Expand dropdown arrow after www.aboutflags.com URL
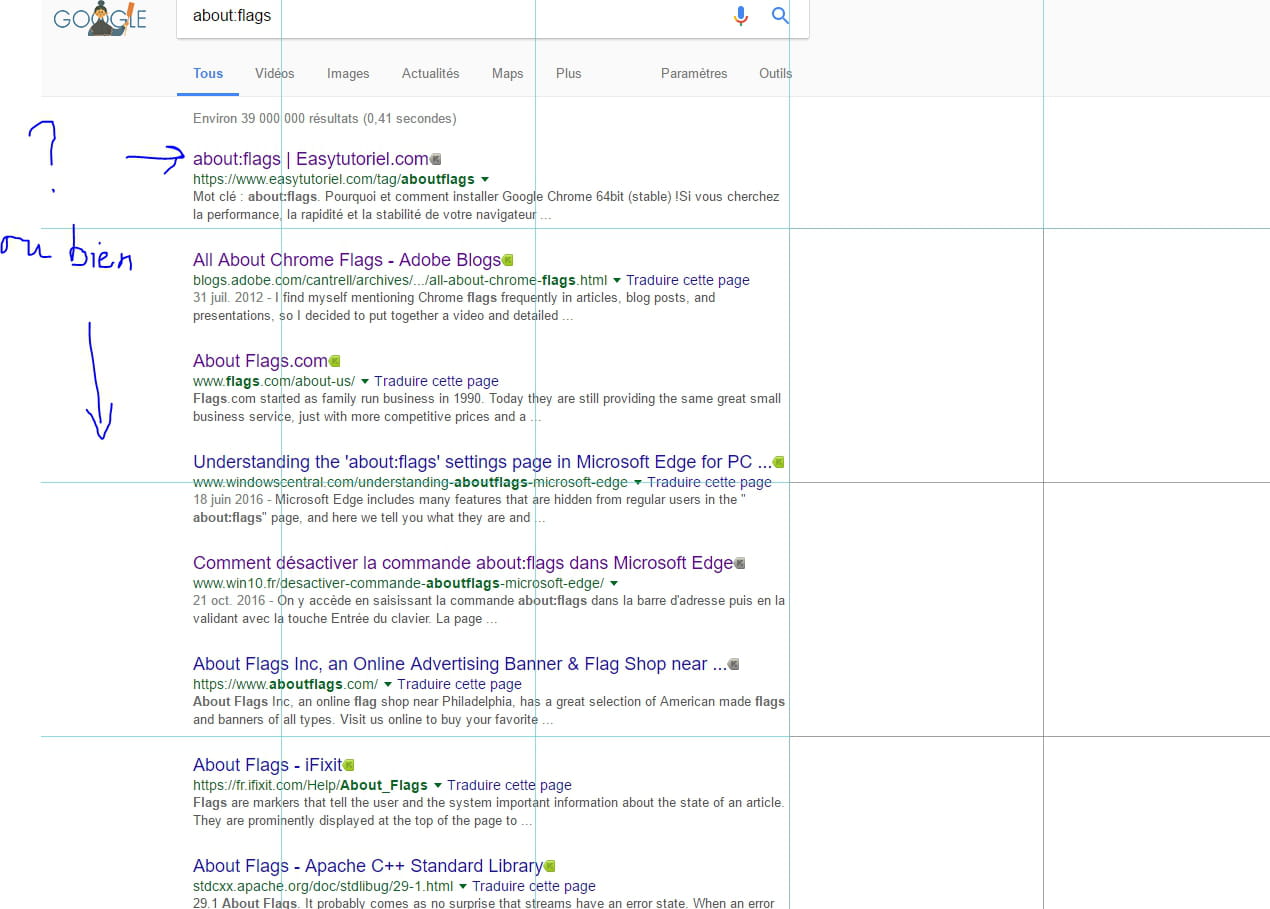 pos(388,685)
